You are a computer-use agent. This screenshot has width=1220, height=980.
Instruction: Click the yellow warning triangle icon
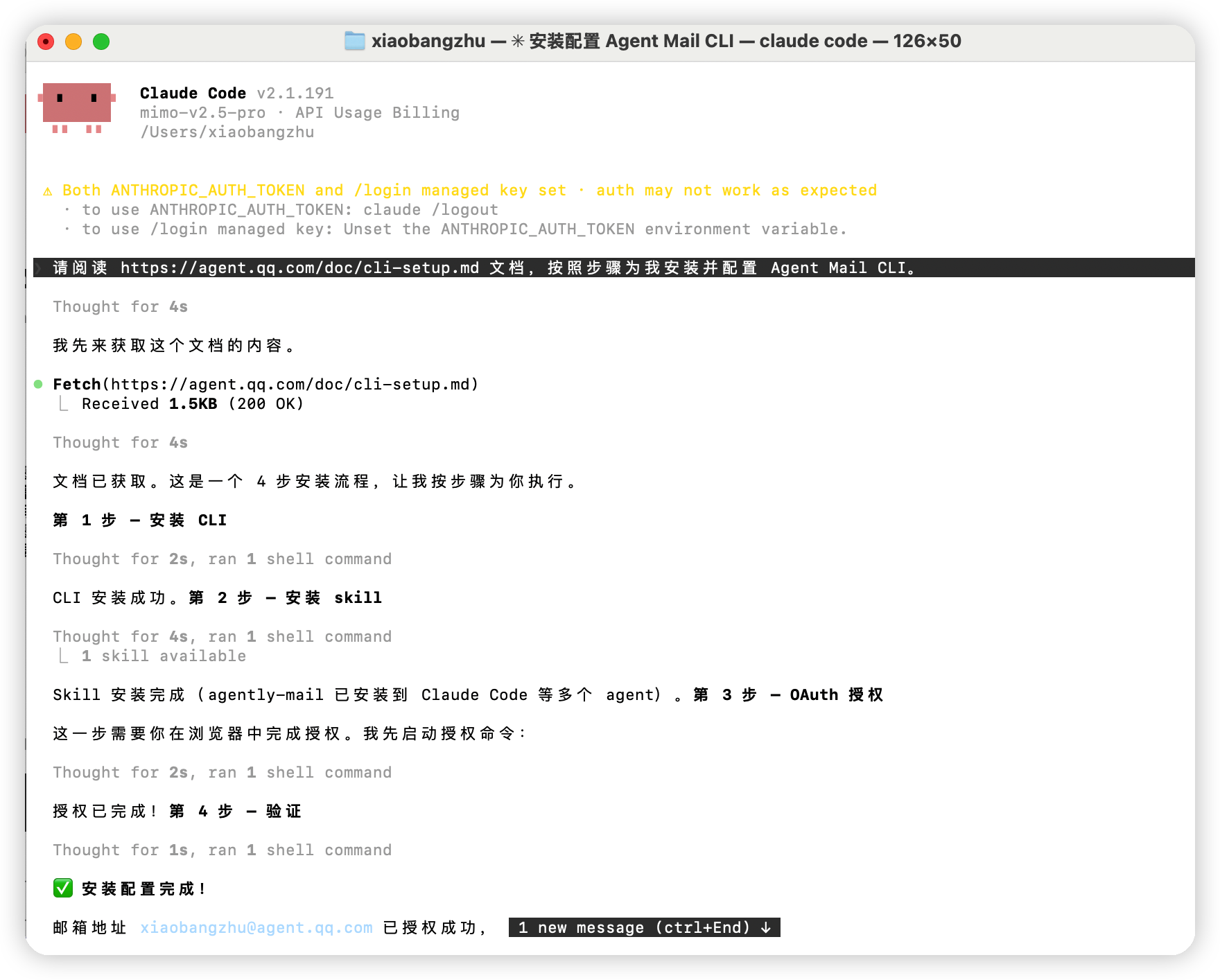(x=47, y=191)
